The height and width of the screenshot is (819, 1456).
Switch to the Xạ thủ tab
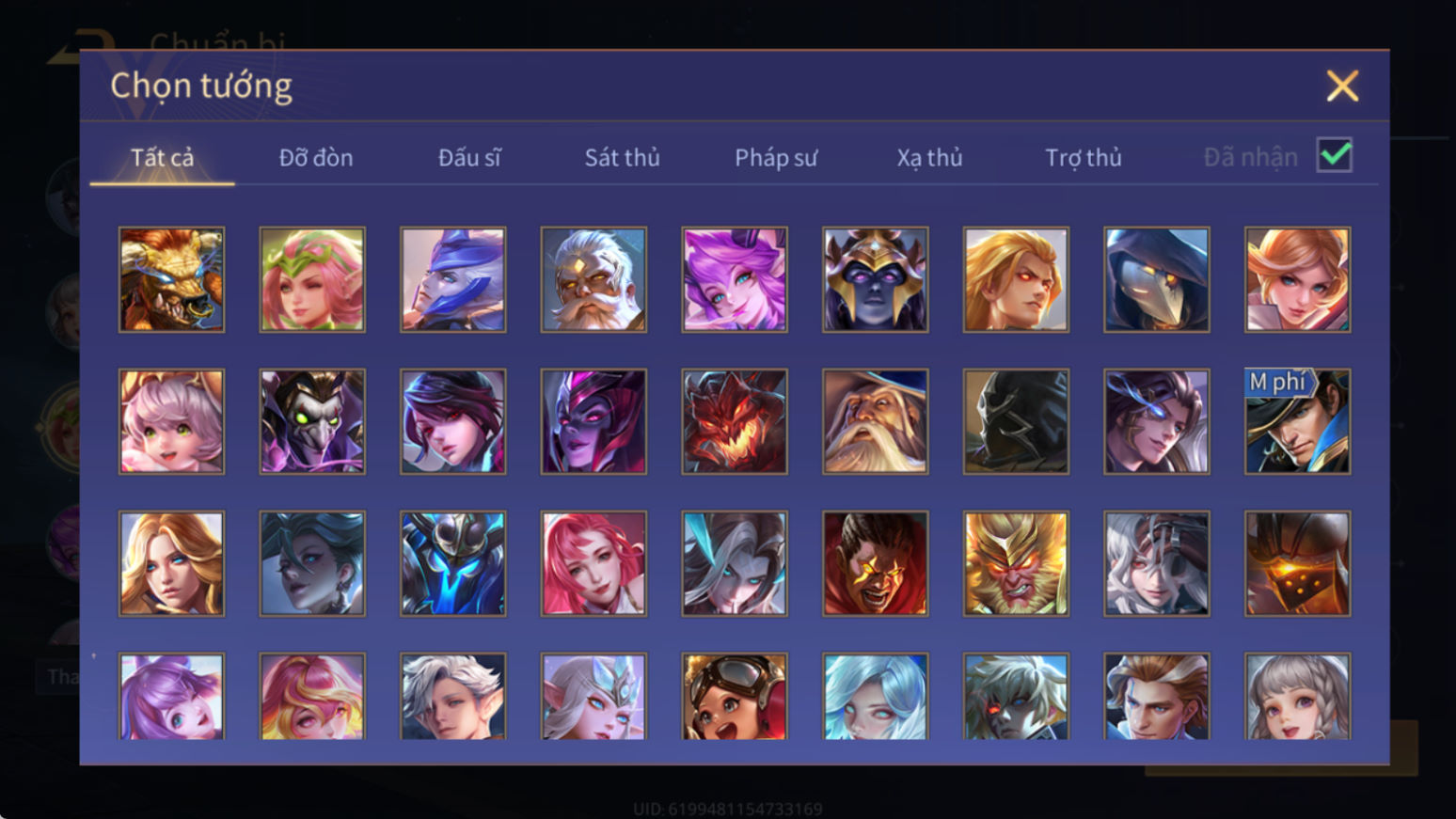(x=929, y=157)
